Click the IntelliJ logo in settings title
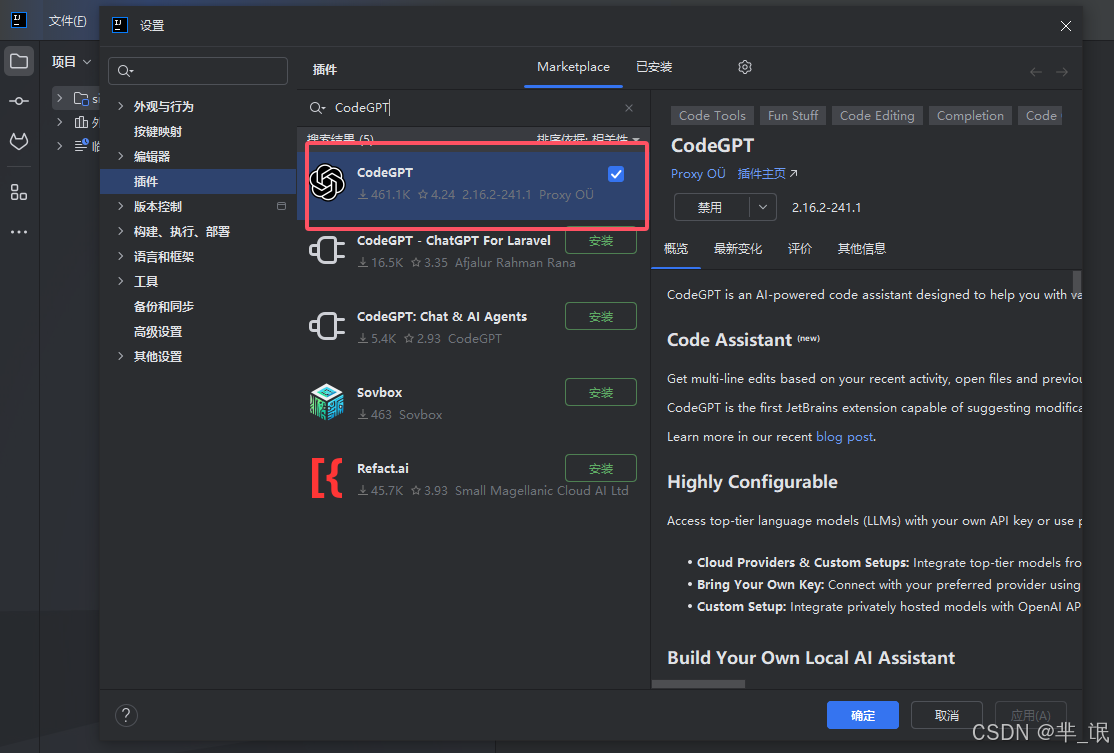This screenshot has height=753, width=1114. click(120, 26)
